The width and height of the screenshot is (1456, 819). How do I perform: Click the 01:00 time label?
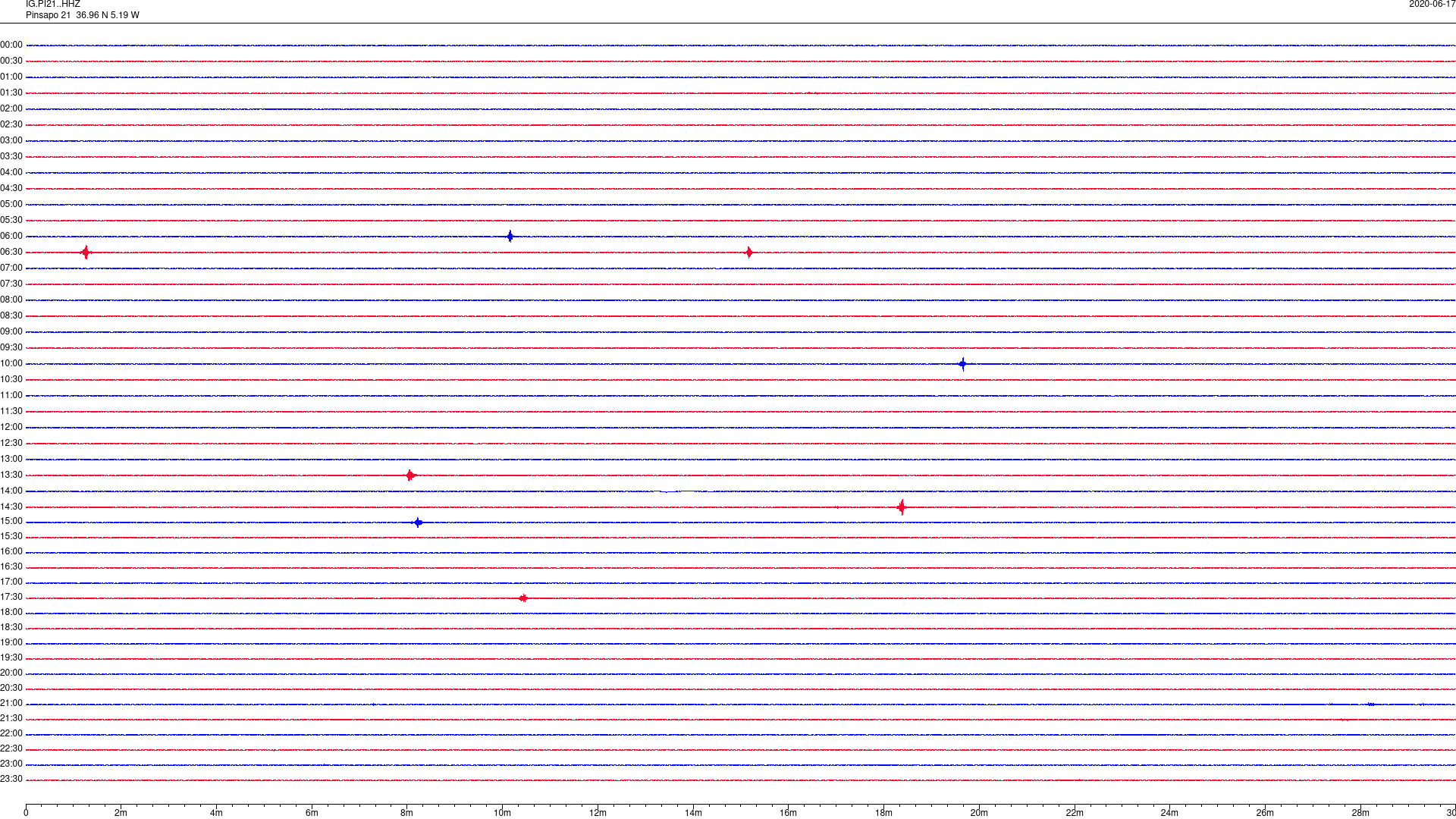click(11, 77)
